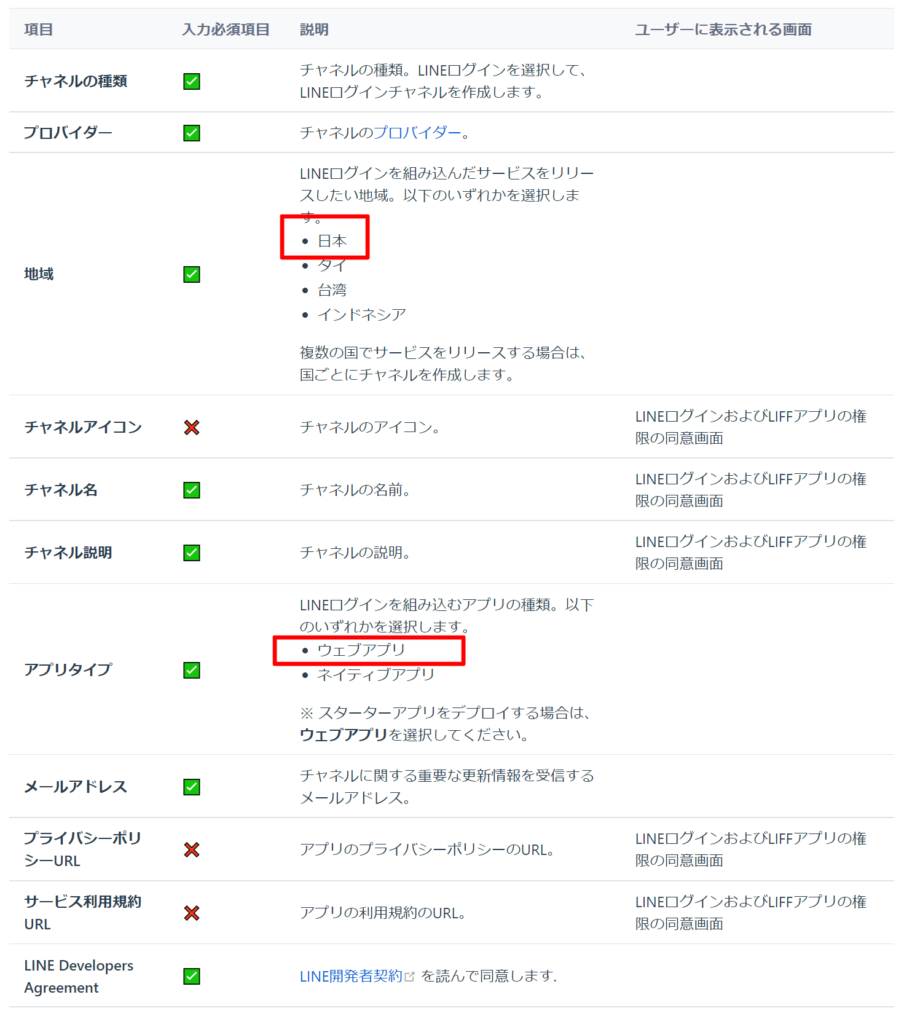
Task: Click the green check for LINE Developers Agreement
Action: pyautogui.click(x=191, y=976)
